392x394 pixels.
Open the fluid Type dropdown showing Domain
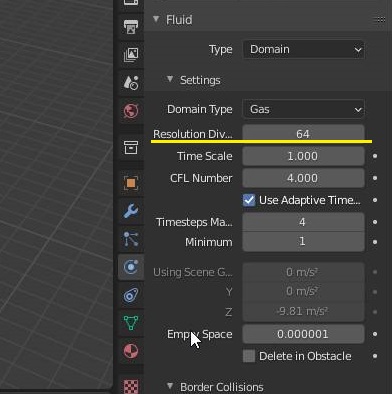(x=303, y=50)
